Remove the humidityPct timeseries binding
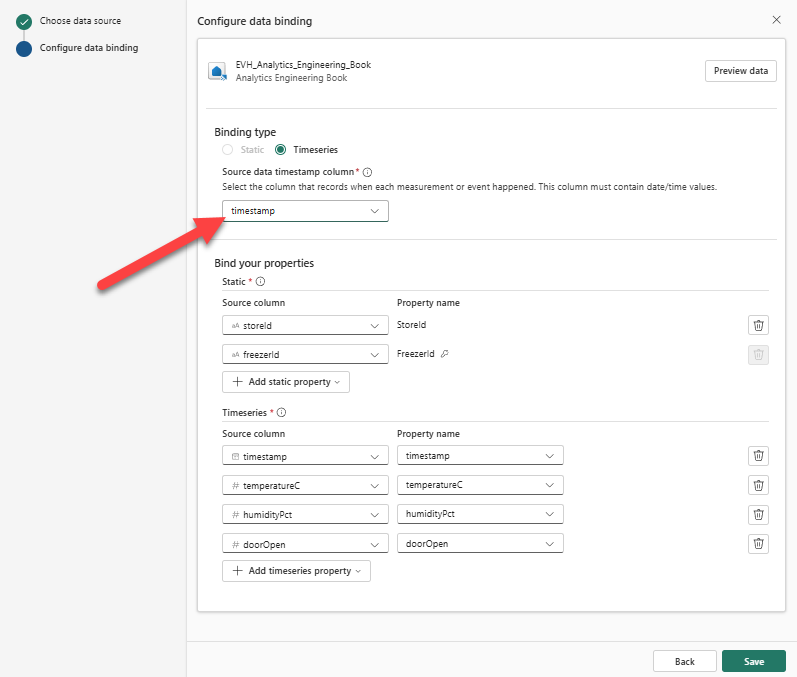Viewport: 797px width, 677px height. click(758, 514)
